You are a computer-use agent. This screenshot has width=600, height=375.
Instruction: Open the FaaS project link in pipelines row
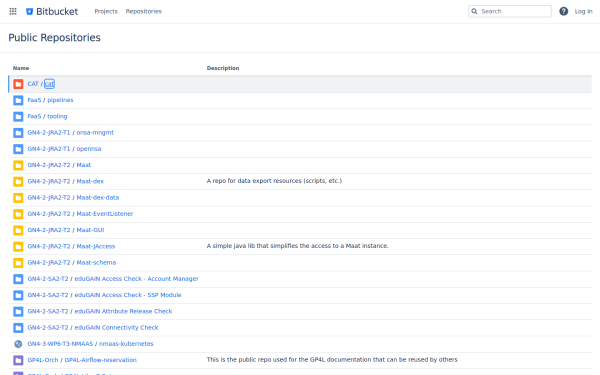point(34,100)
